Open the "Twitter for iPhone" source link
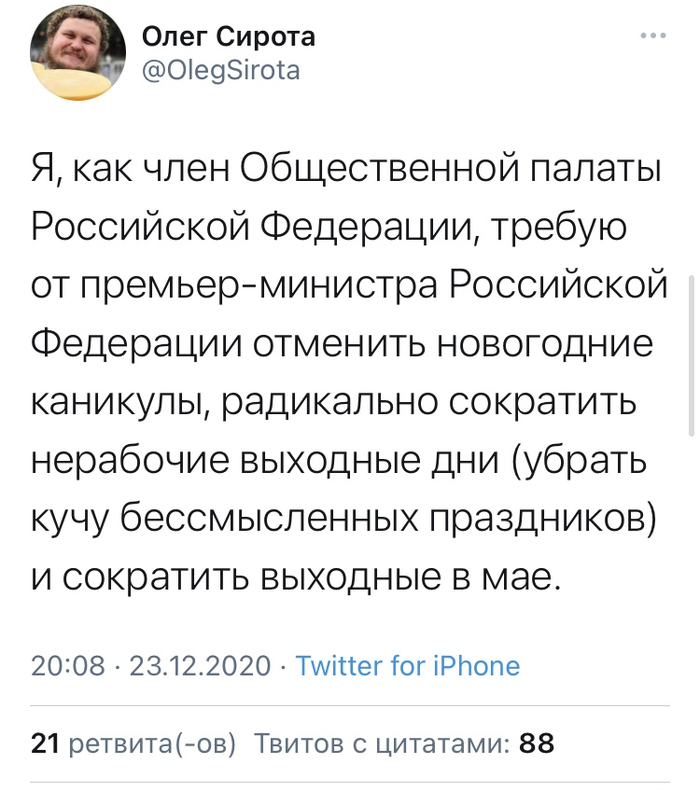700x792 pixels. click(408, 666)
